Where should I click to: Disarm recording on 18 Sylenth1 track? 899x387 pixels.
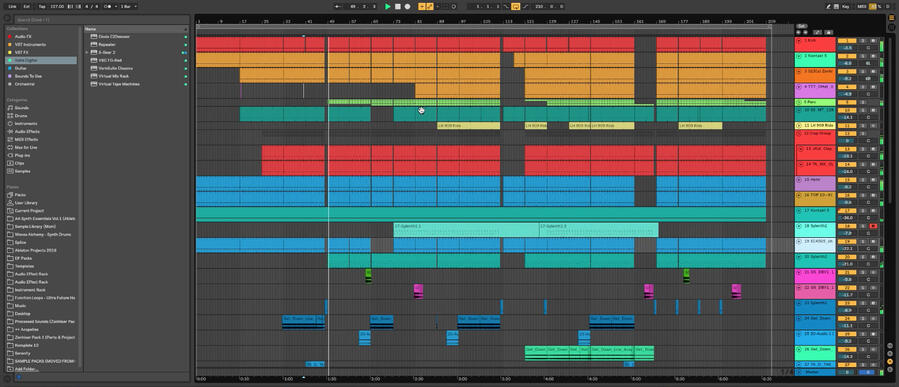[x=873, y=226]
